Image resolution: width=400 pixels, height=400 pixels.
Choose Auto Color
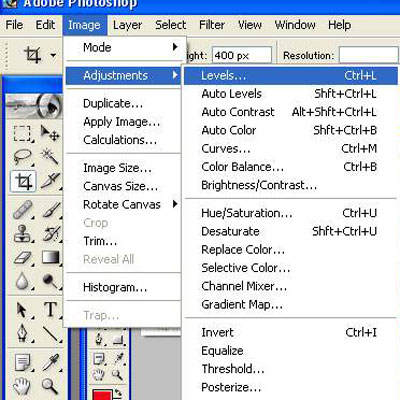coord(291,130)
